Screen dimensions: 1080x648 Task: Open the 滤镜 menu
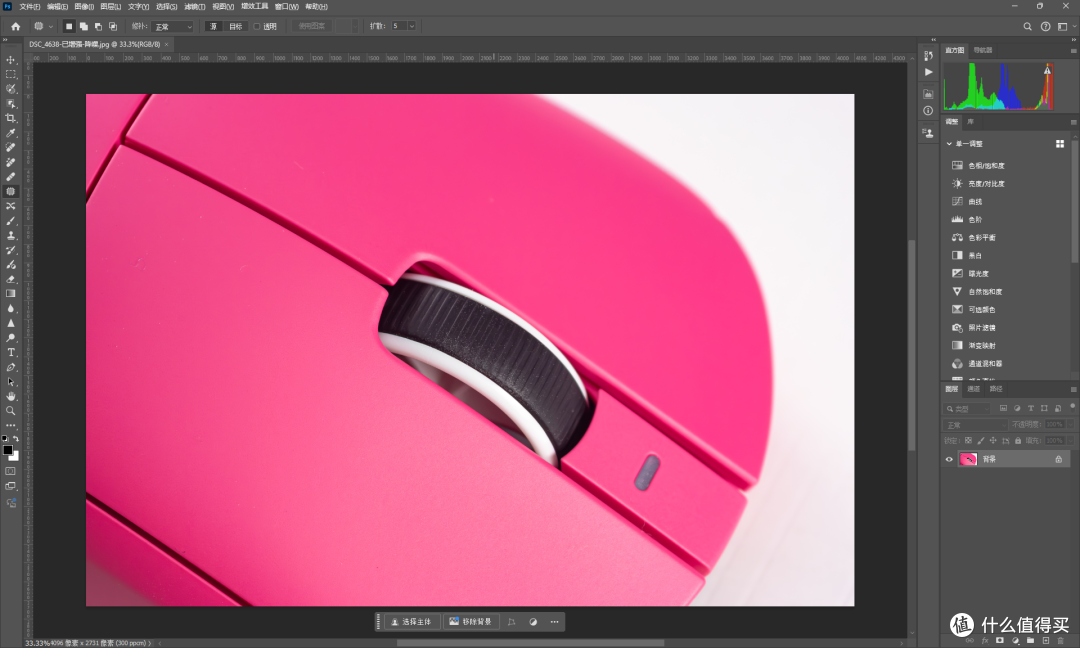[195, 6]
